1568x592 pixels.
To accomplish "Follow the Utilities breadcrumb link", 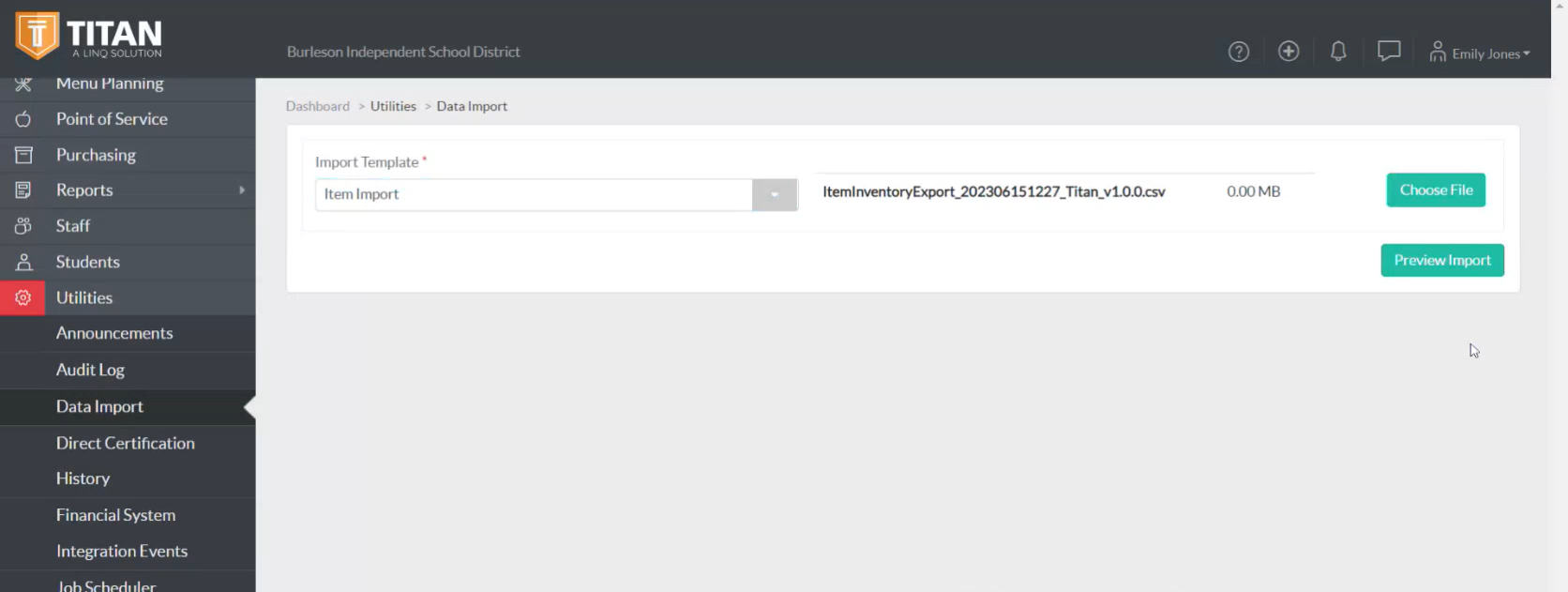I will tap(393, 106).
